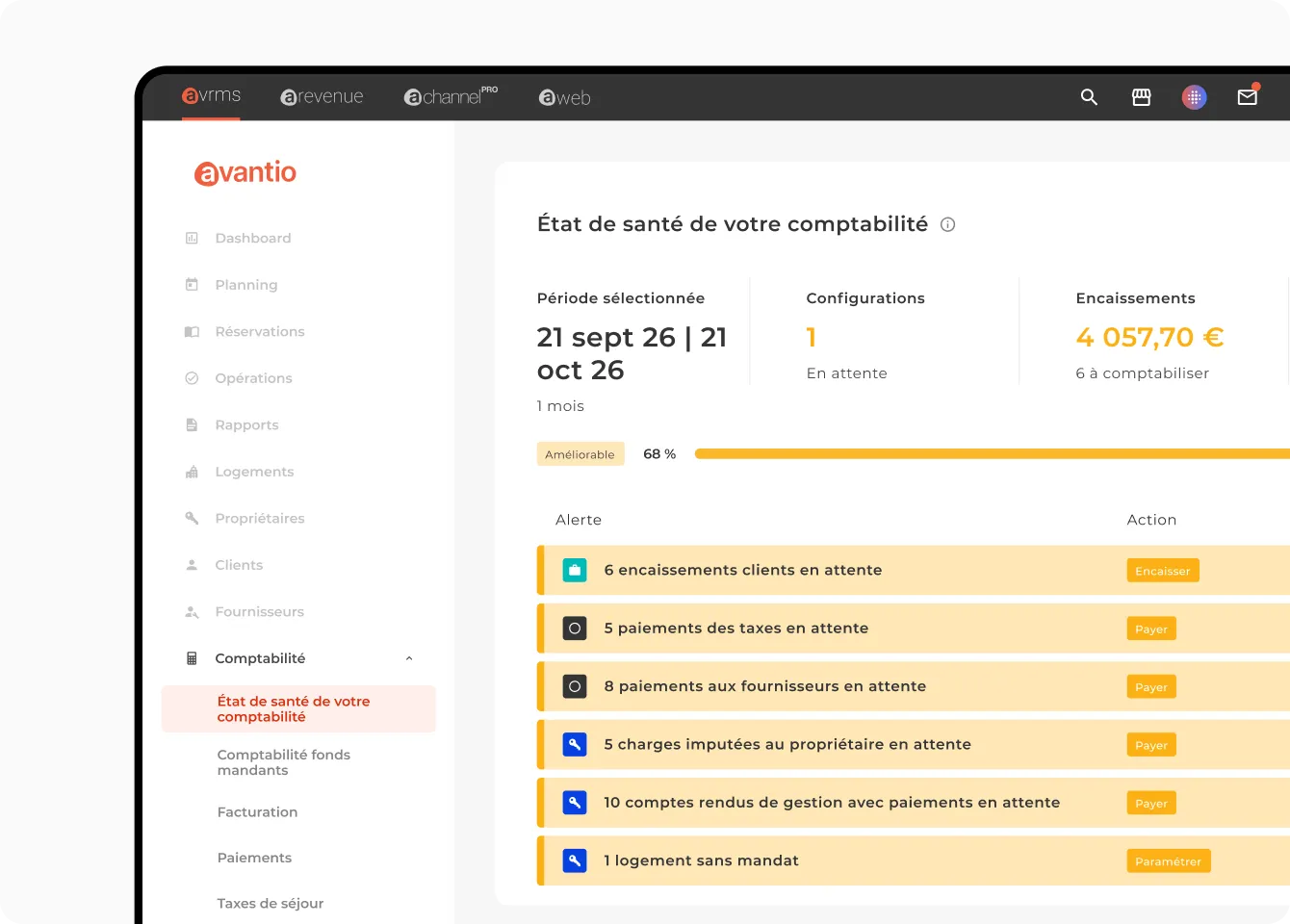This screenshot has height=924, width=1290.
Task: Select État de santé de votre comptabilité submenu
Action: [x=298, y=708]
